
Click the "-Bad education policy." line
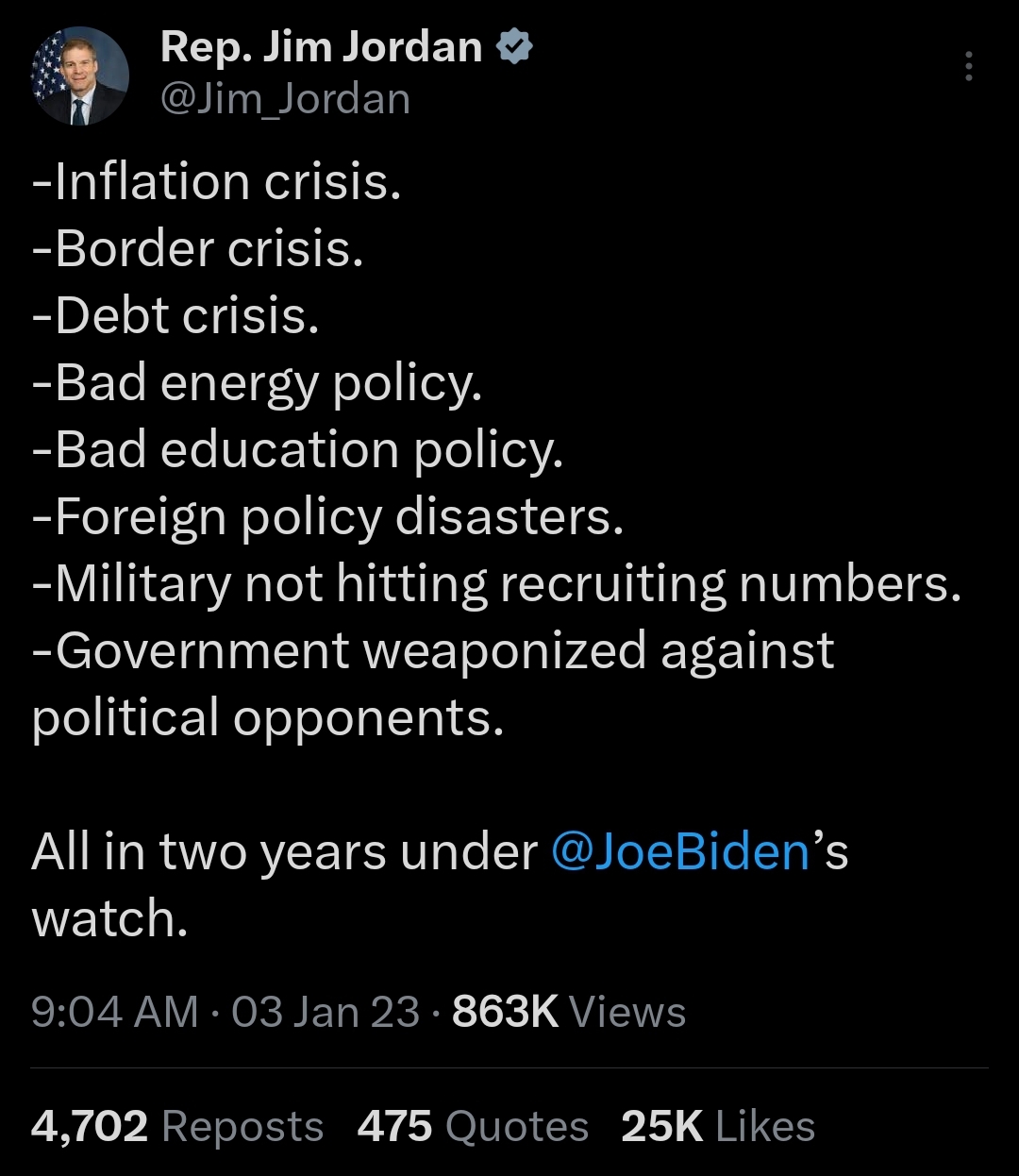point(298,450)
